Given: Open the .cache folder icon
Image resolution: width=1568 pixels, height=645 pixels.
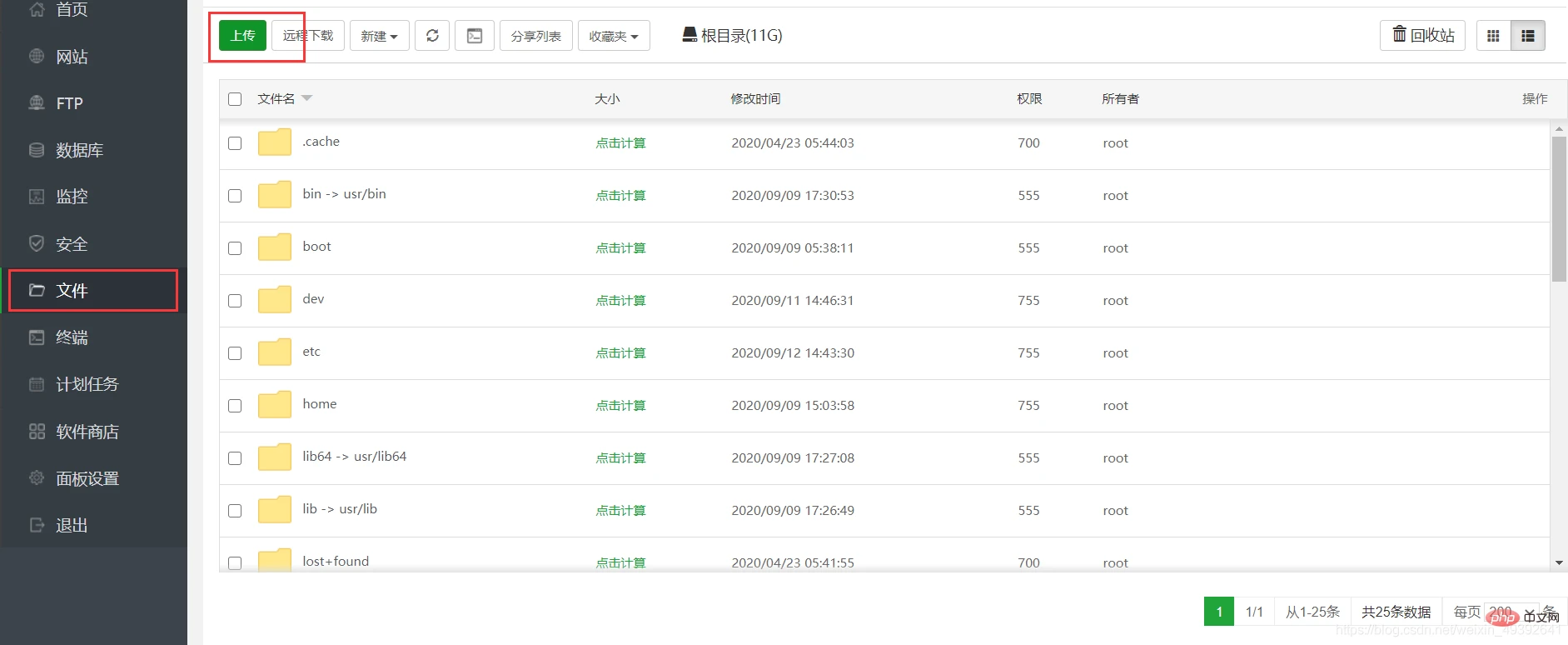Looking at the screenshot, I should [274, 142].
